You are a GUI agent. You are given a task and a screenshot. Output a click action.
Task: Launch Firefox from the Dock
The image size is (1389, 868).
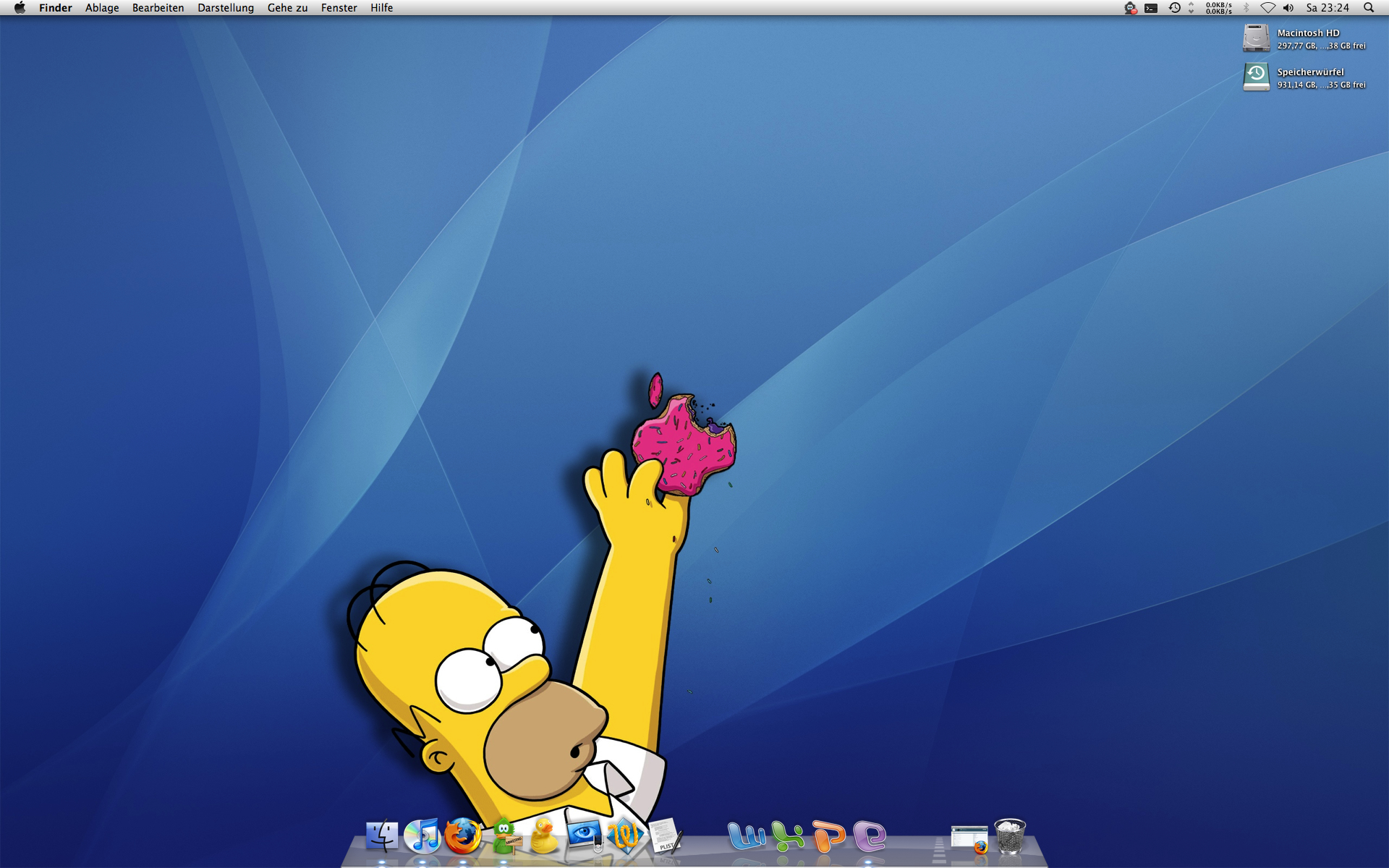click(x=463, y=836)
